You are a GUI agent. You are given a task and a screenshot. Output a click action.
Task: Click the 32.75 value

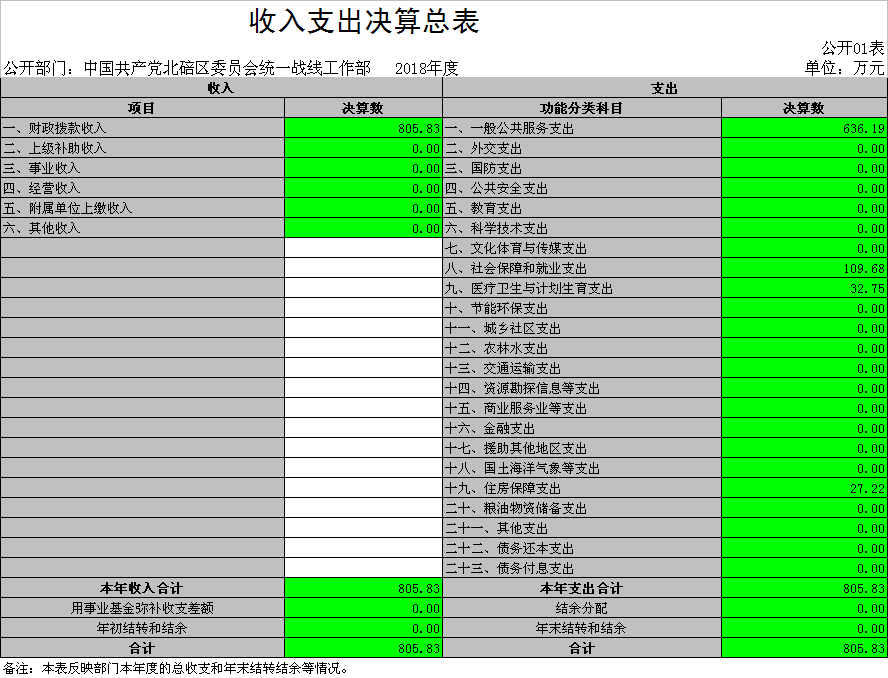click(x=804, y=288)
